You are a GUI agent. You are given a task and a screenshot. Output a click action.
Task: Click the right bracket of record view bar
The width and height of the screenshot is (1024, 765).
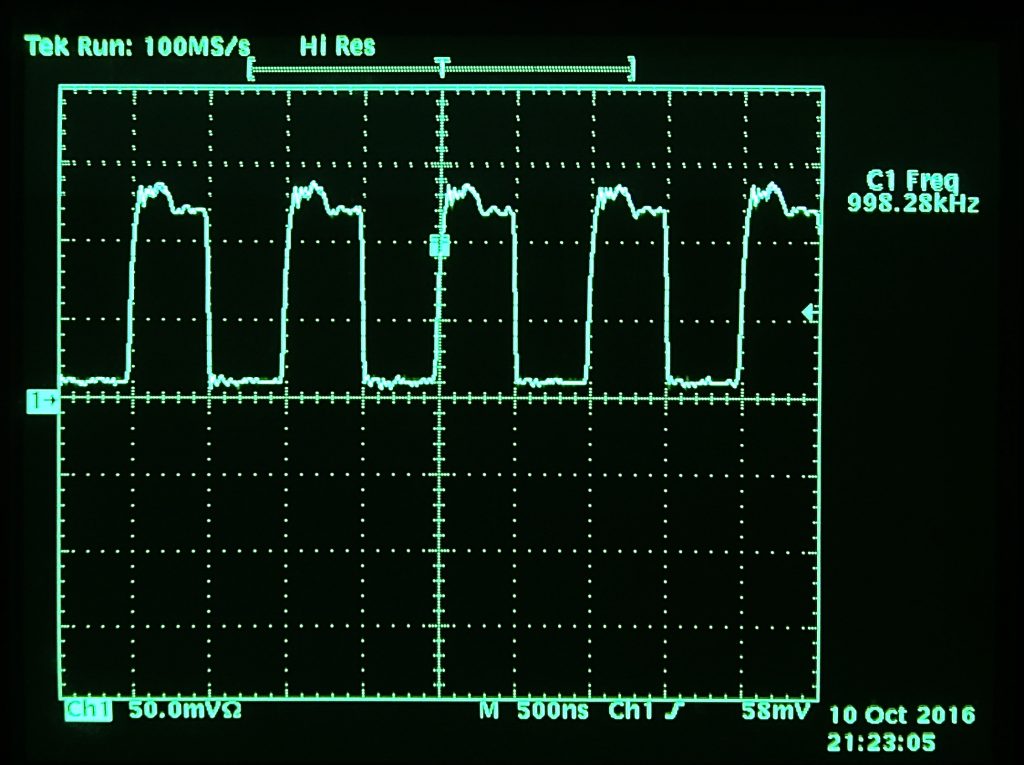[631, 70]
